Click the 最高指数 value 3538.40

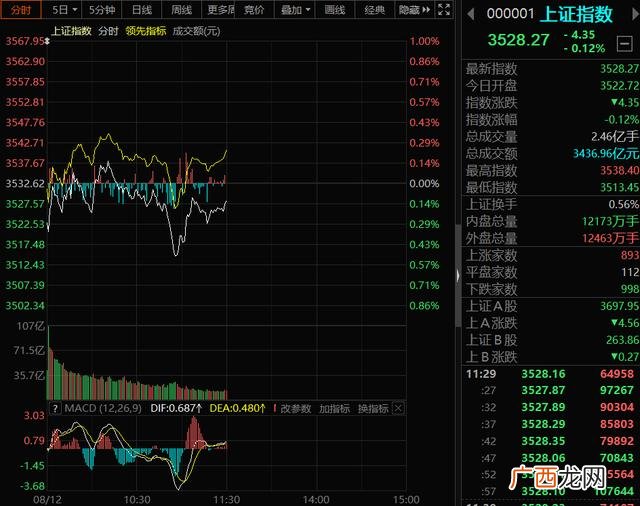click(619, 171)
